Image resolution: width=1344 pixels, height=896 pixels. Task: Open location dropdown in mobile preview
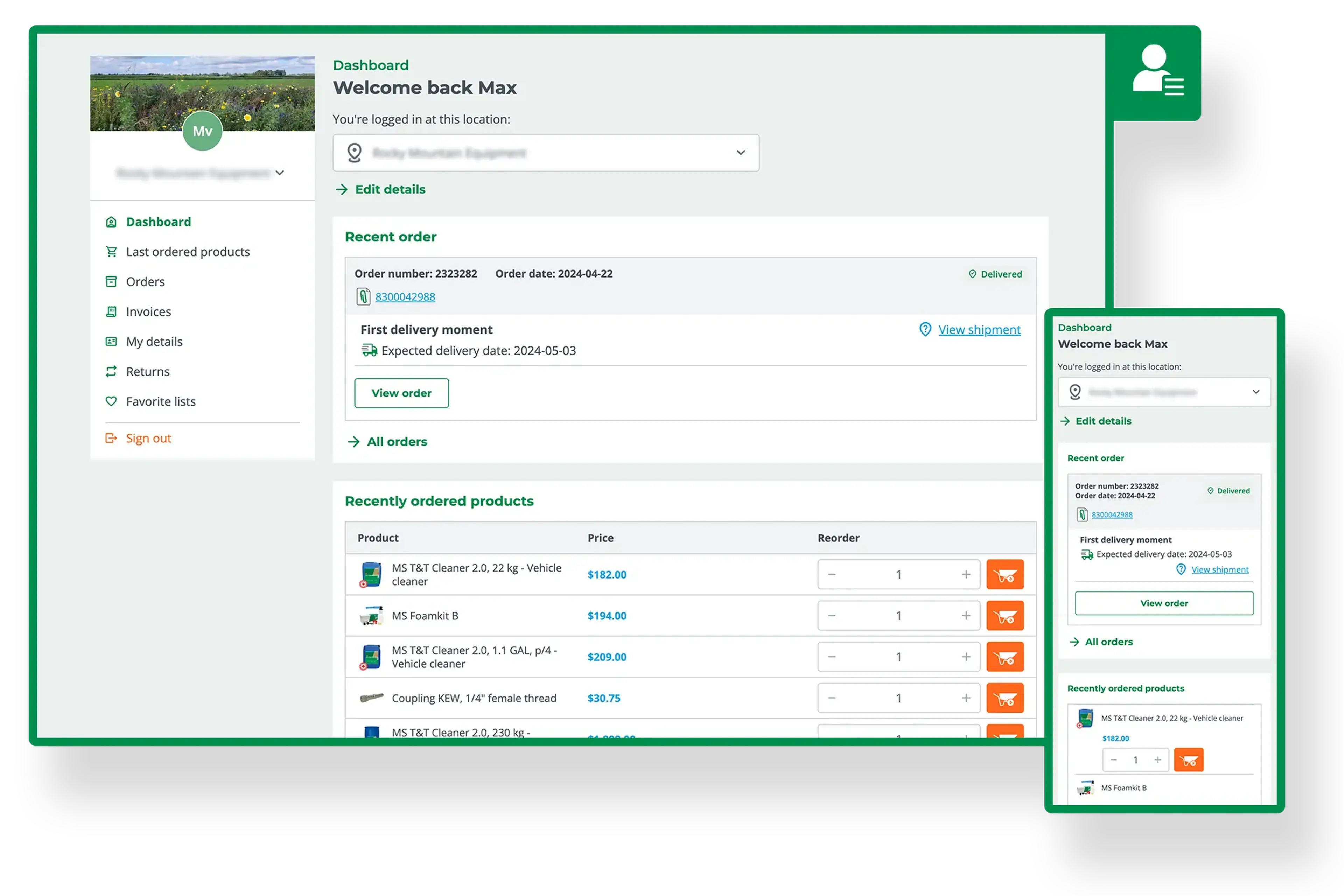tap(1163, 392)
